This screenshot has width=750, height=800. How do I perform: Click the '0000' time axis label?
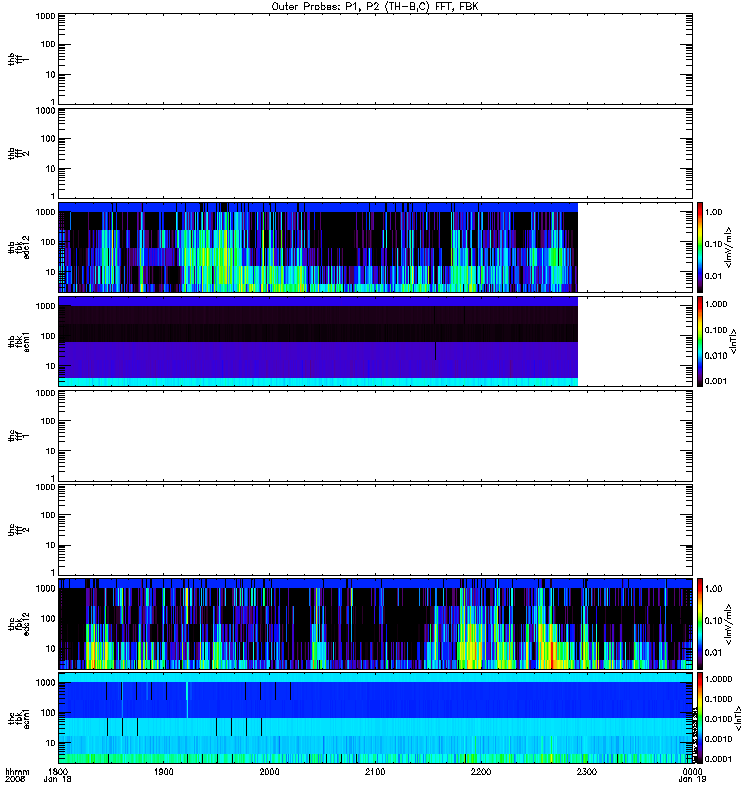[692, 771]
